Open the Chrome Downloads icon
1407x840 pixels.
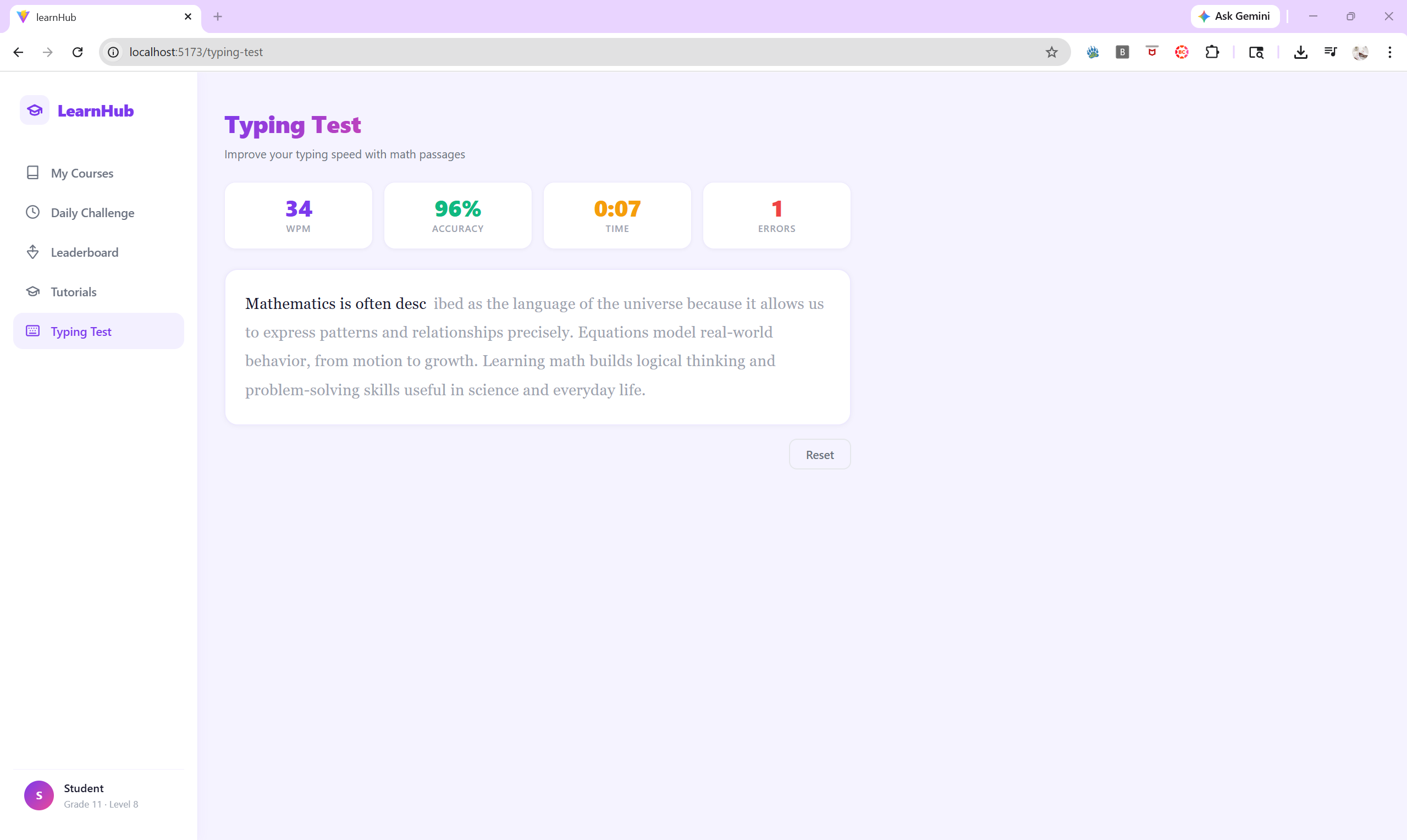tap(1300, 52)
